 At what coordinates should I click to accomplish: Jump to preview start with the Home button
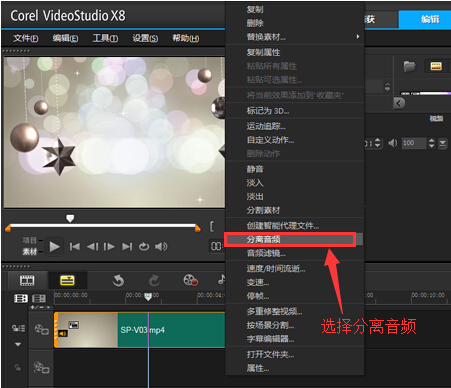tap(75, 247)
